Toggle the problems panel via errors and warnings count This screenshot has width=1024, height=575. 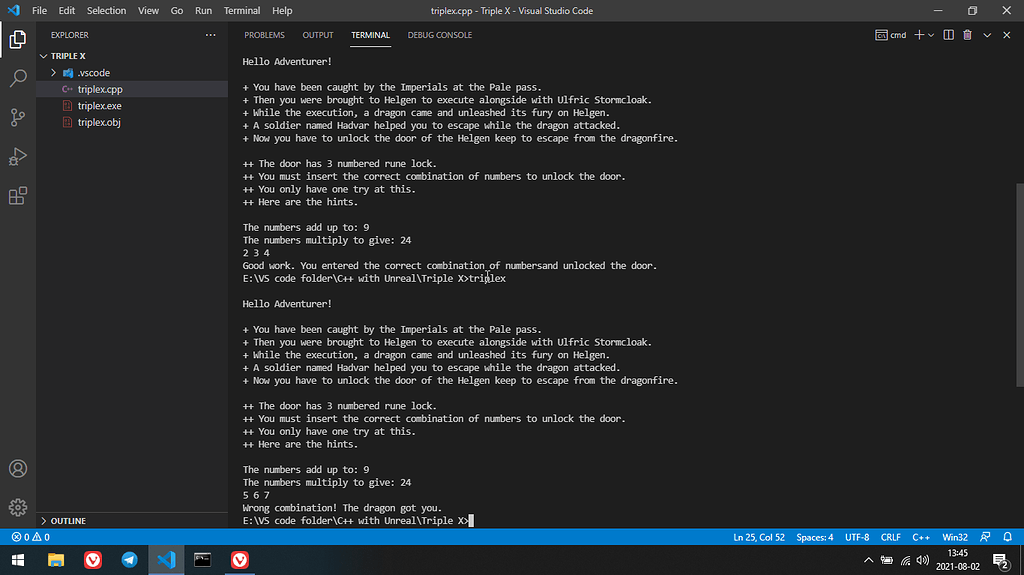[x=30, y=537]
